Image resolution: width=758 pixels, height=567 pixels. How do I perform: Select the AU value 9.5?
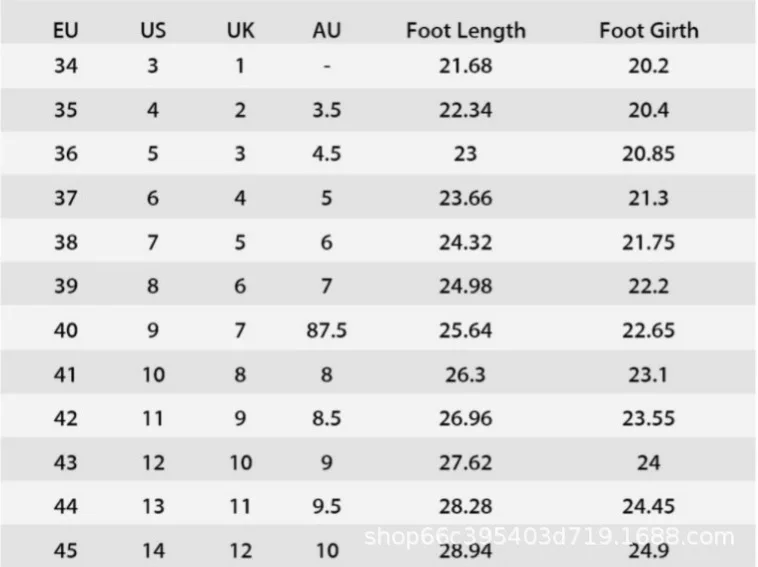coord(326,506)
